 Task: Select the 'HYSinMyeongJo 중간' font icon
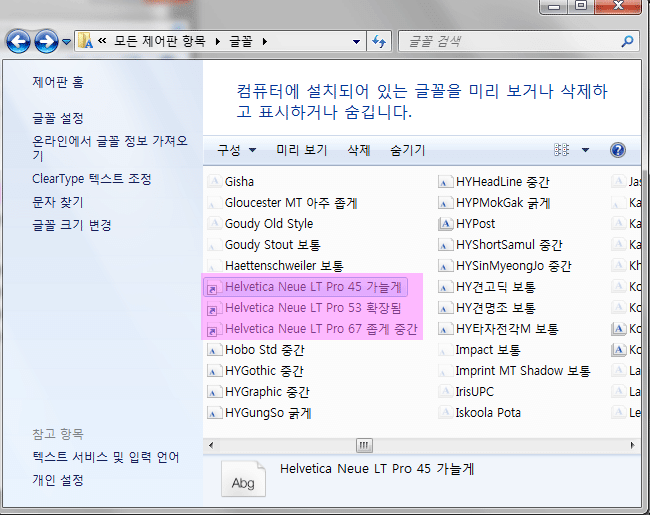tap(445, 265)
